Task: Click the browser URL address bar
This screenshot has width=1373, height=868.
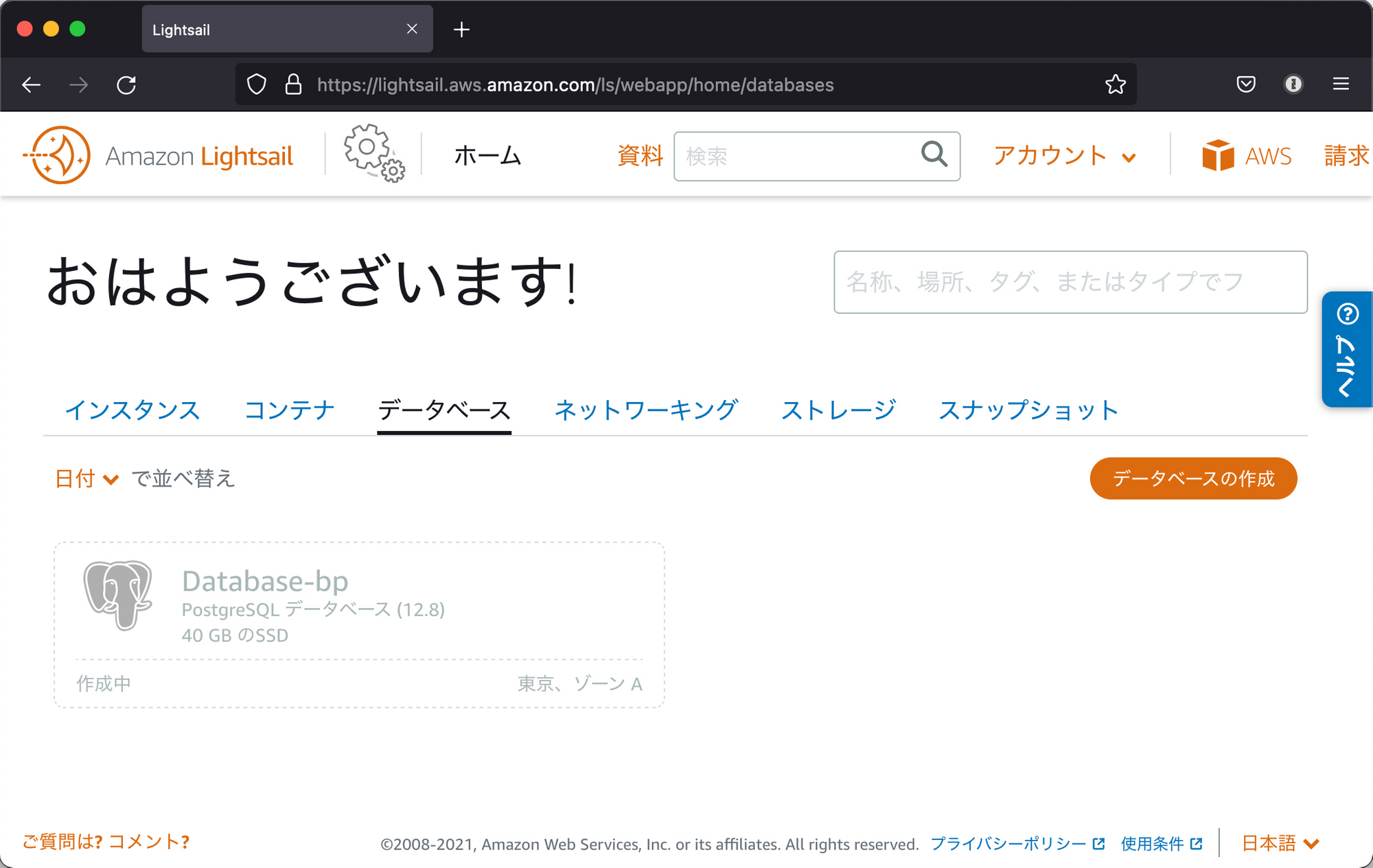Action: click(x=686, y=84)
